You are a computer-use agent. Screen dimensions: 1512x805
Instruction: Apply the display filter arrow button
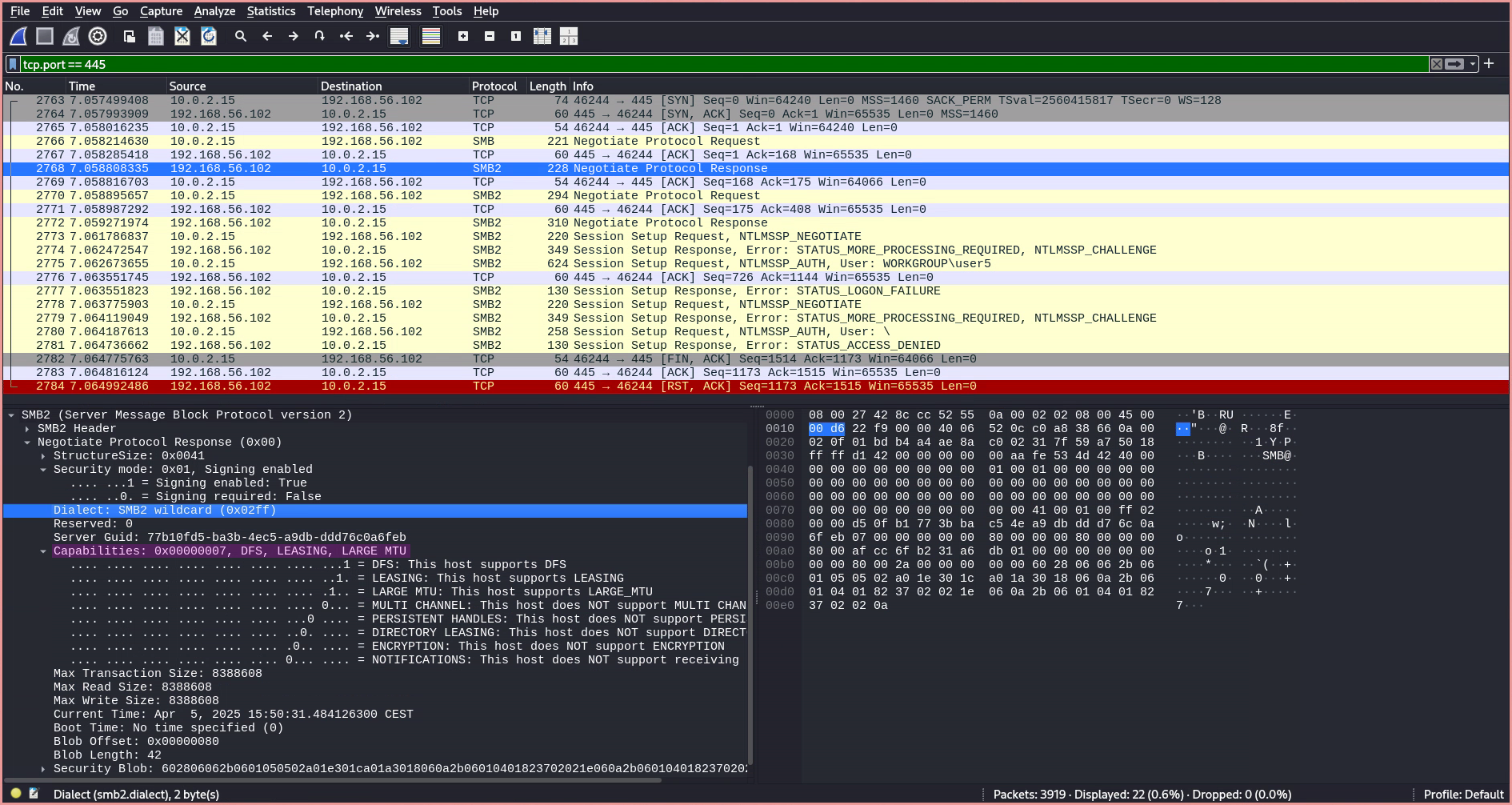click(x=1455, y=64)
